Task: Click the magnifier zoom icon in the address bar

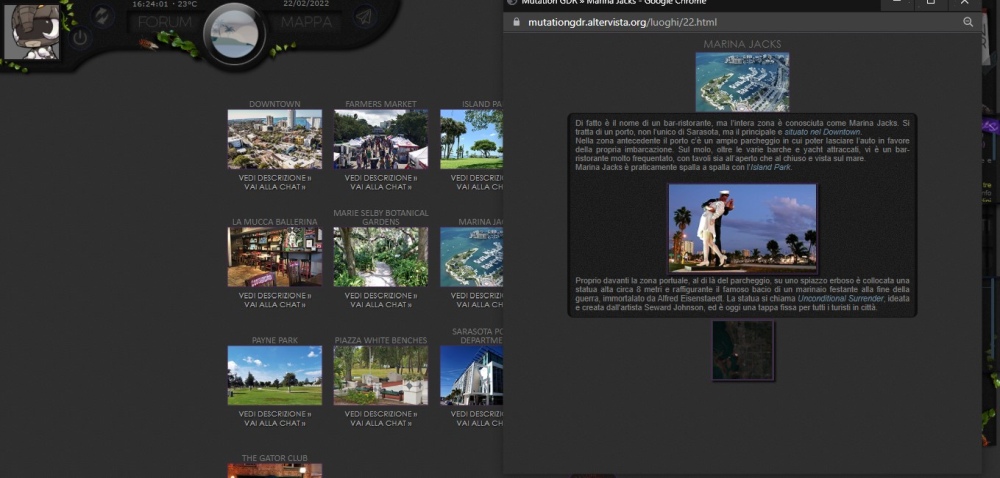Action: click(x=968, y=22)
